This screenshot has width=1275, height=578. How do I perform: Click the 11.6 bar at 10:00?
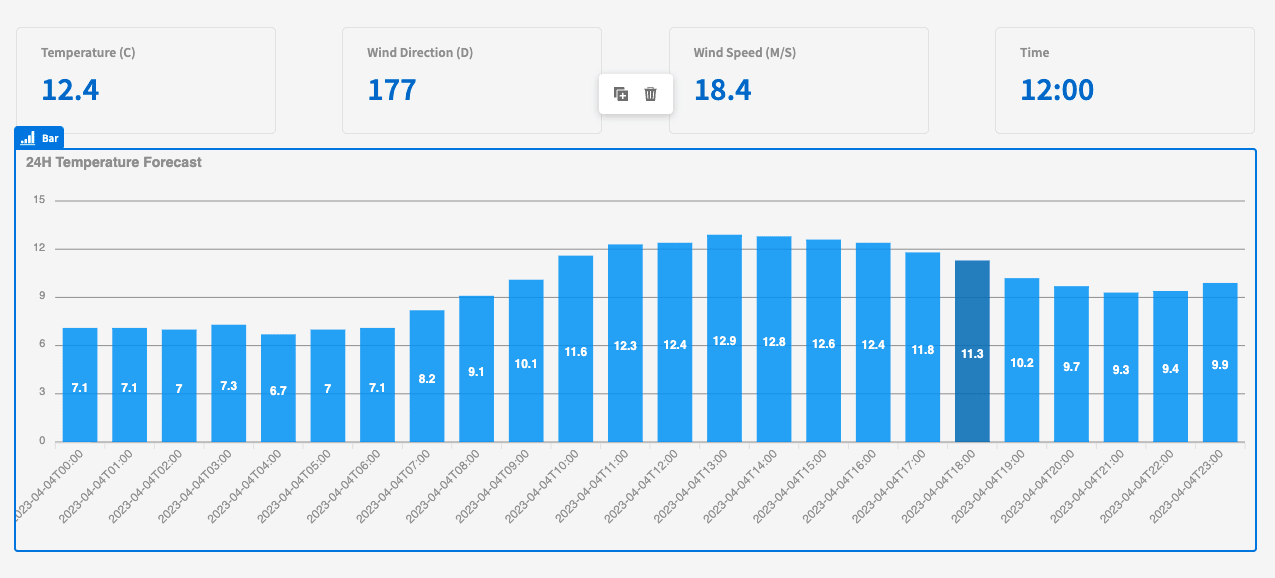click(x=575, y=349)
